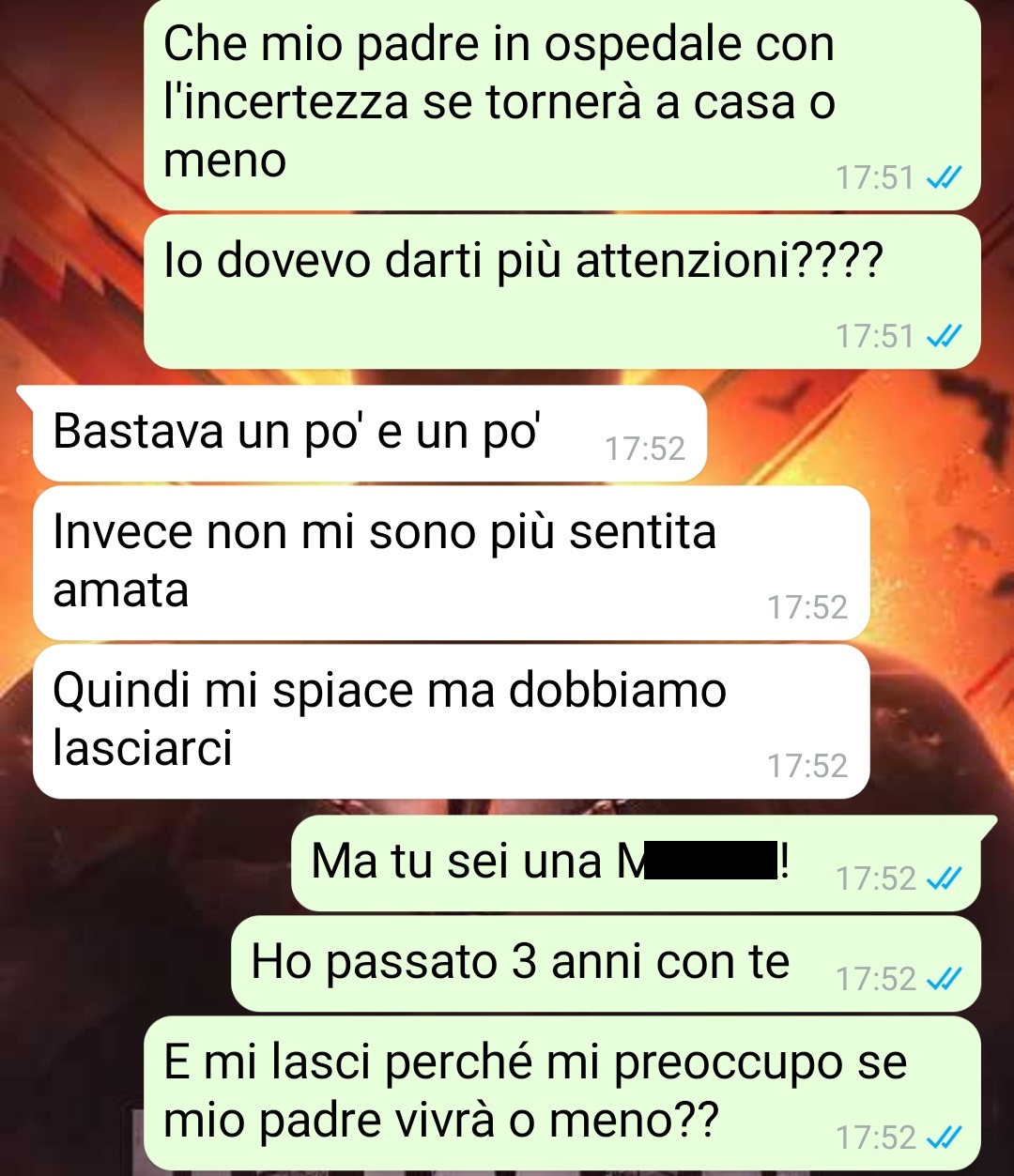The height and width of the screenshot is (1176, 1014).
Task: Select the message "Bastava un po' e un po'"
Action: tap(370, 434)
